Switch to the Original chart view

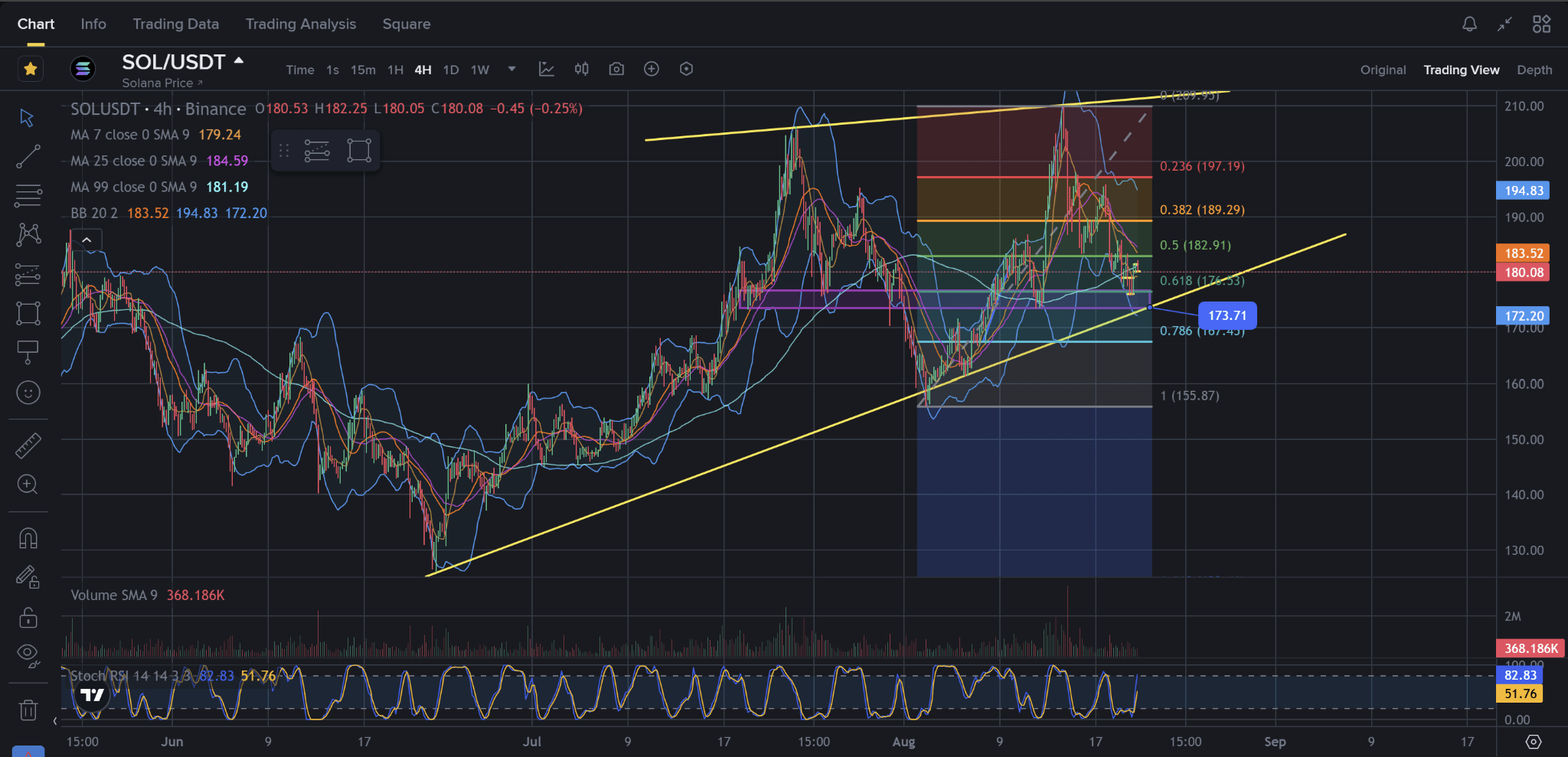(1383, 70)
